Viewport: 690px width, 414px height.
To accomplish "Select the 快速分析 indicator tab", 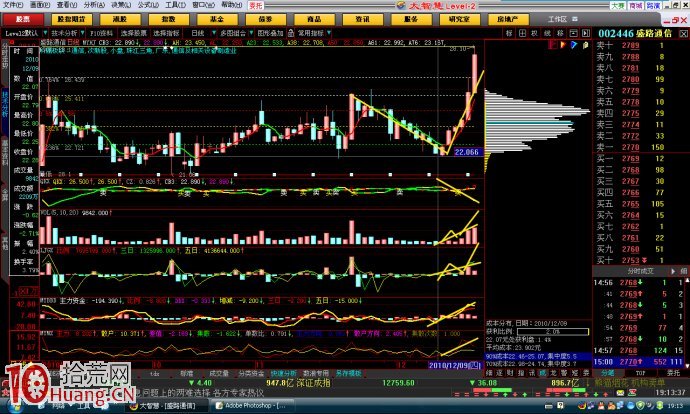I will pyautogui.click(x=284, y=373).
